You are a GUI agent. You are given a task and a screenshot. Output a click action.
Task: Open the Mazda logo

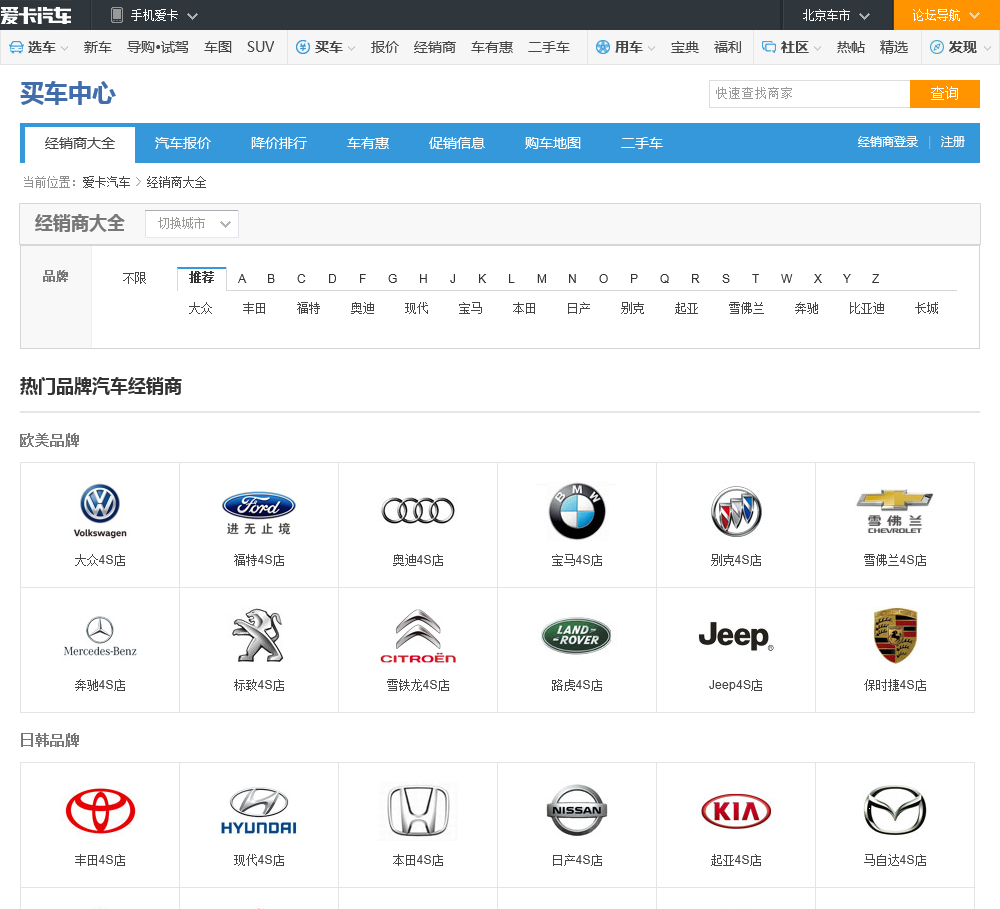(895, 811)
